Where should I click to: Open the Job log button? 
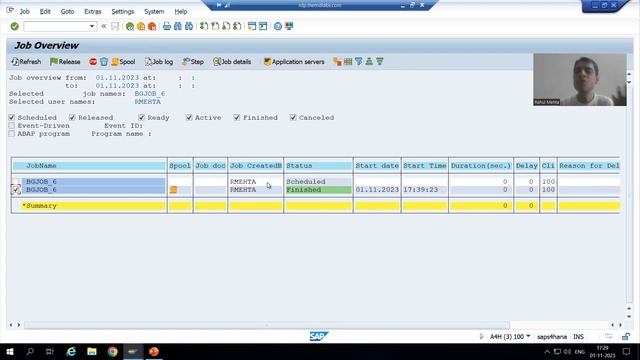pos(159,62)
